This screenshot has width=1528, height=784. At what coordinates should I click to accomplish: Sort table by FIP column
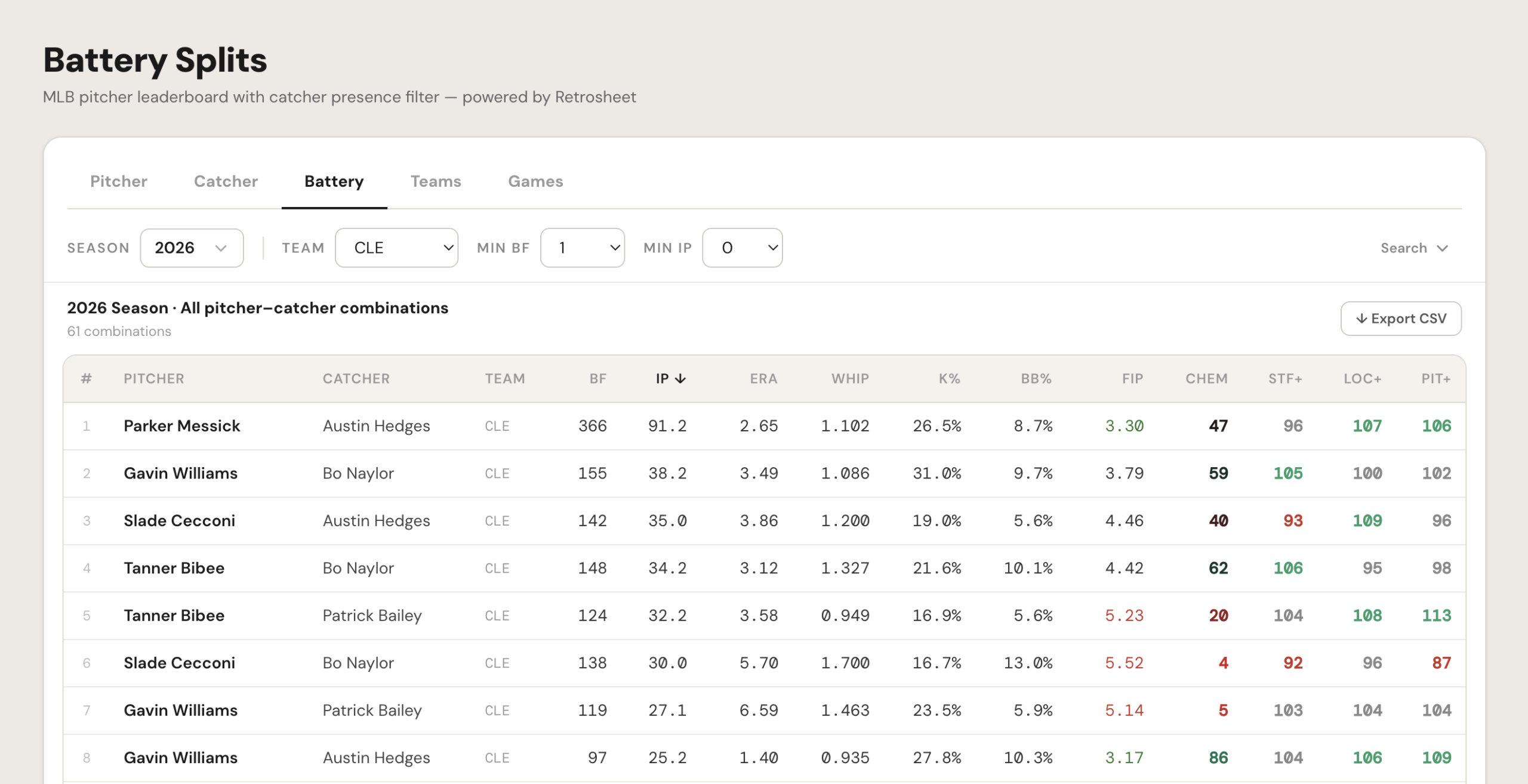pos(1132,379)
